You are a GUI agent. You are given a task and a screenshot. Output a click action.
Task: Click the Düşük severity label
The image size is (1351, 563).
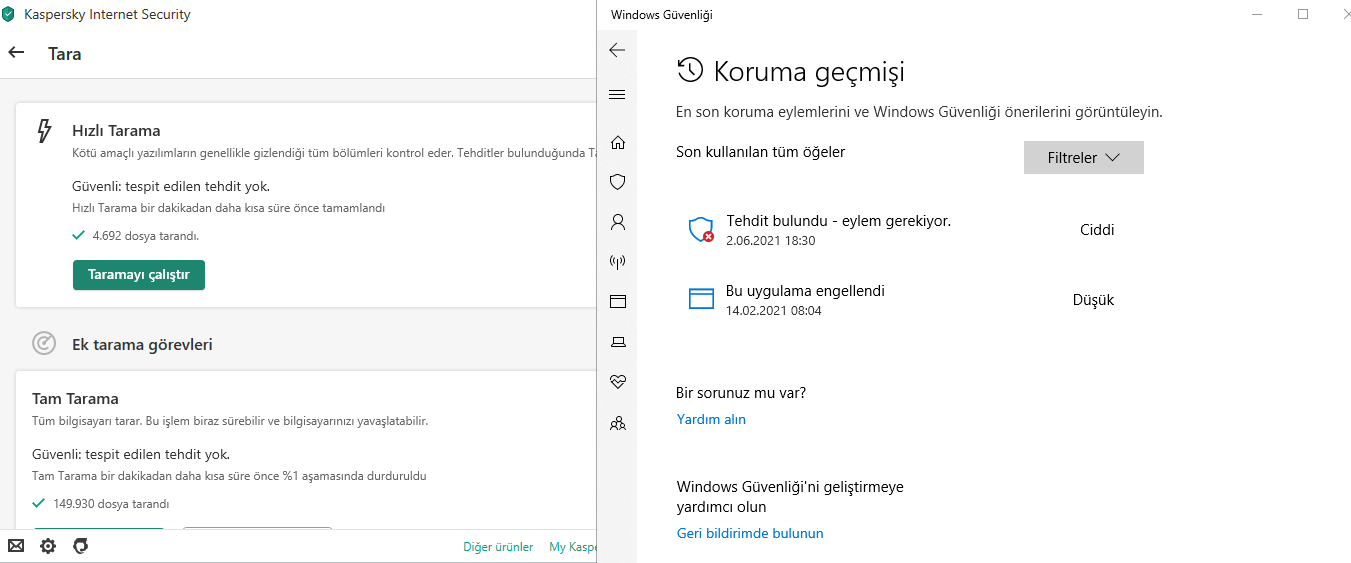click(x=1093, y=300)
